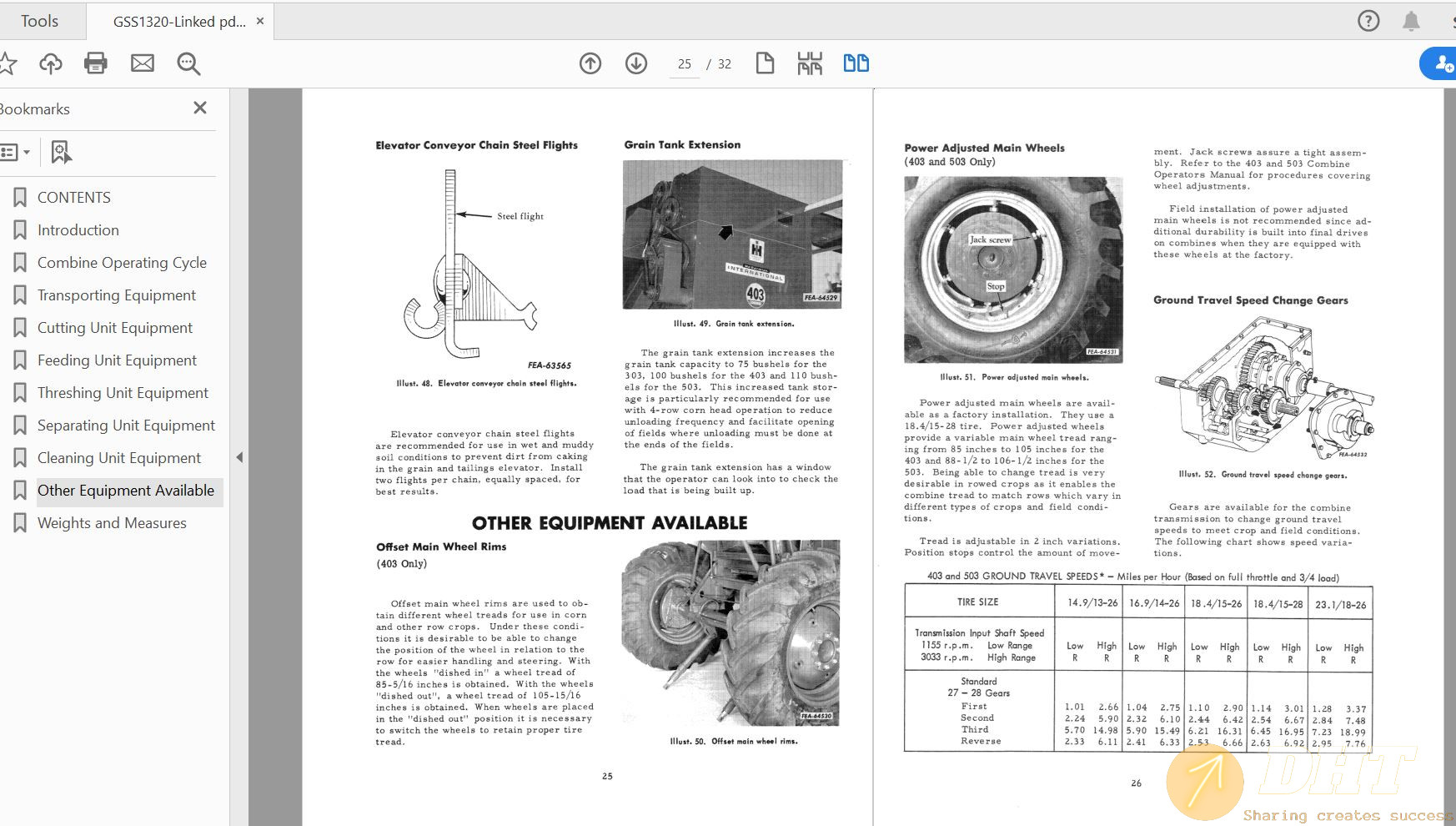Viewport: 1456px width, 826px height.
Task: Open bookmark options dropdown menu
Action: coord(16,152)
